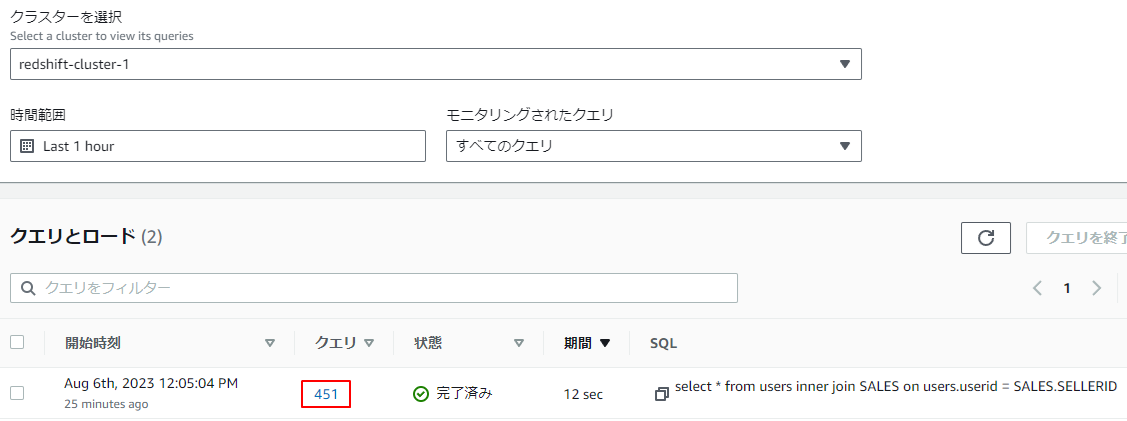The width and height of the screenshot is (1127, 421).
Task: Click the クエリをフィルター search field
Action: click(380, 288)
